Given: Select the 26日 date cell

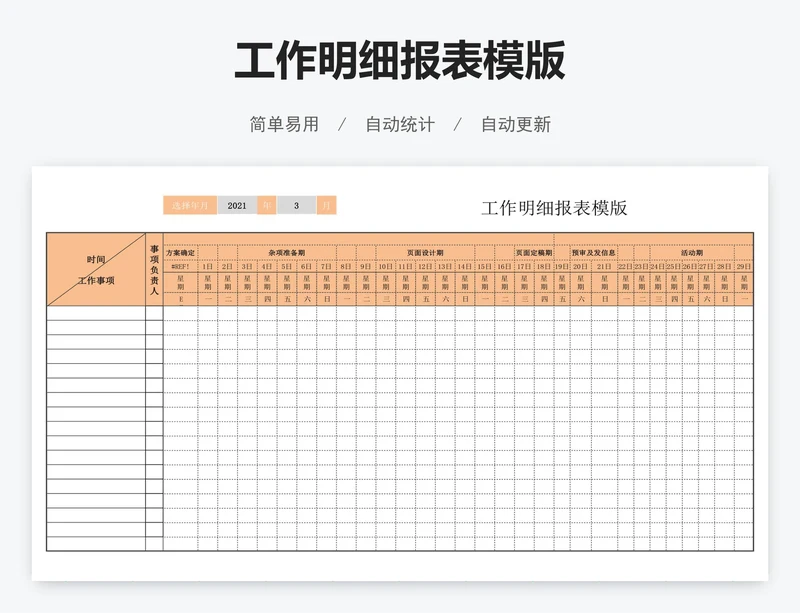Looking at the screenshot, I should tap(690, 266).
